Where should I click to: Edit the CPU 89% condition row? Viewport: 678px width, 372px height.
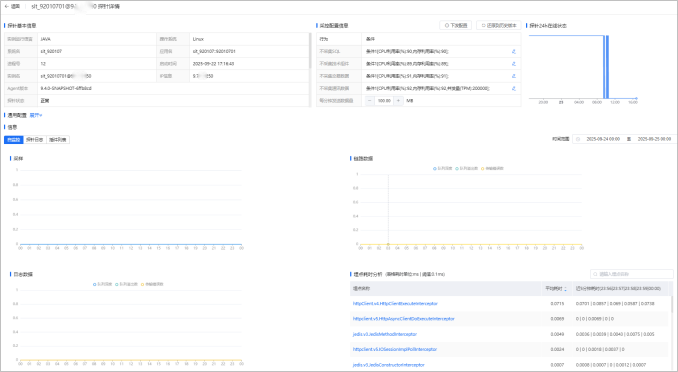click(514, 64)
